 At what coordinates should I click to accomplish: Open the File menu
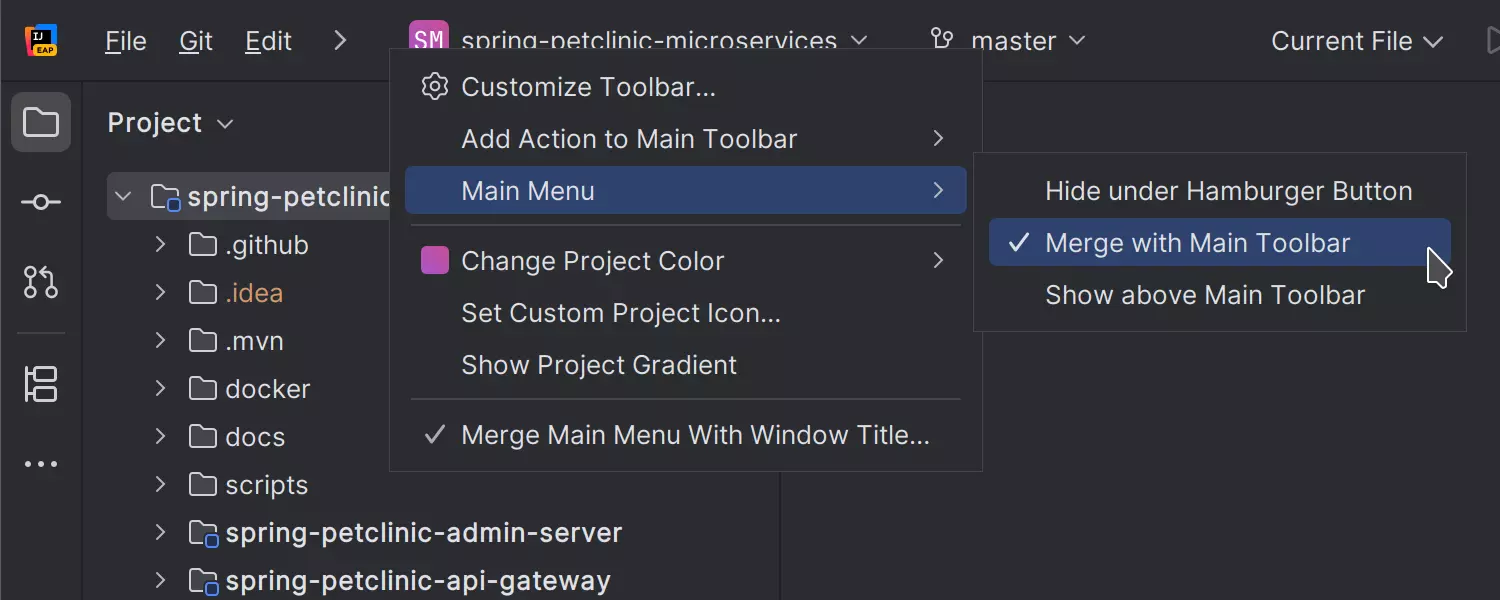pos(124,41)
